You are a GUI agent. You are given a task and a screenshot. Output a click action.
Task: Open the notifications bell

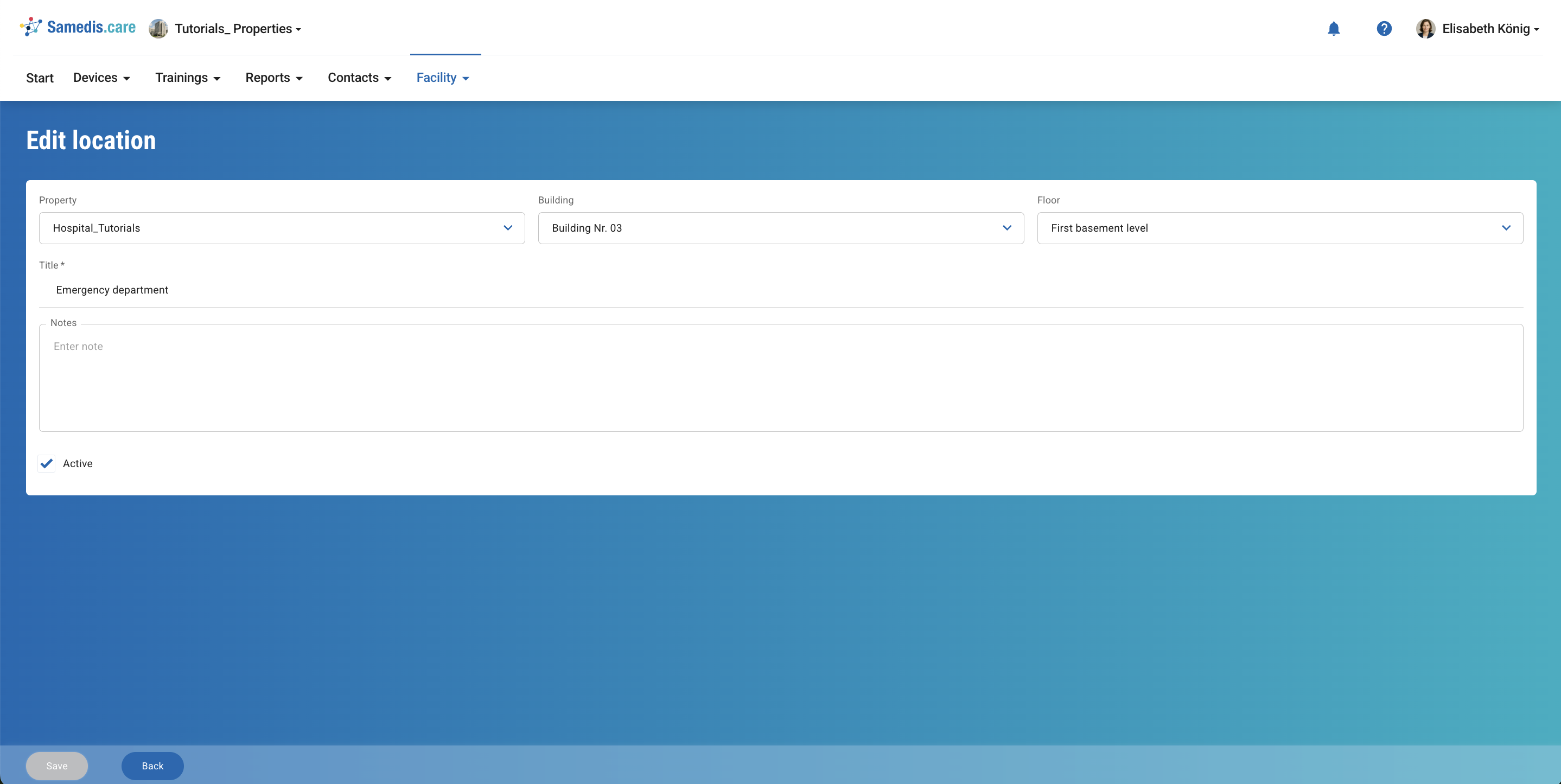pyautogui.click(x=1334, y=28)
